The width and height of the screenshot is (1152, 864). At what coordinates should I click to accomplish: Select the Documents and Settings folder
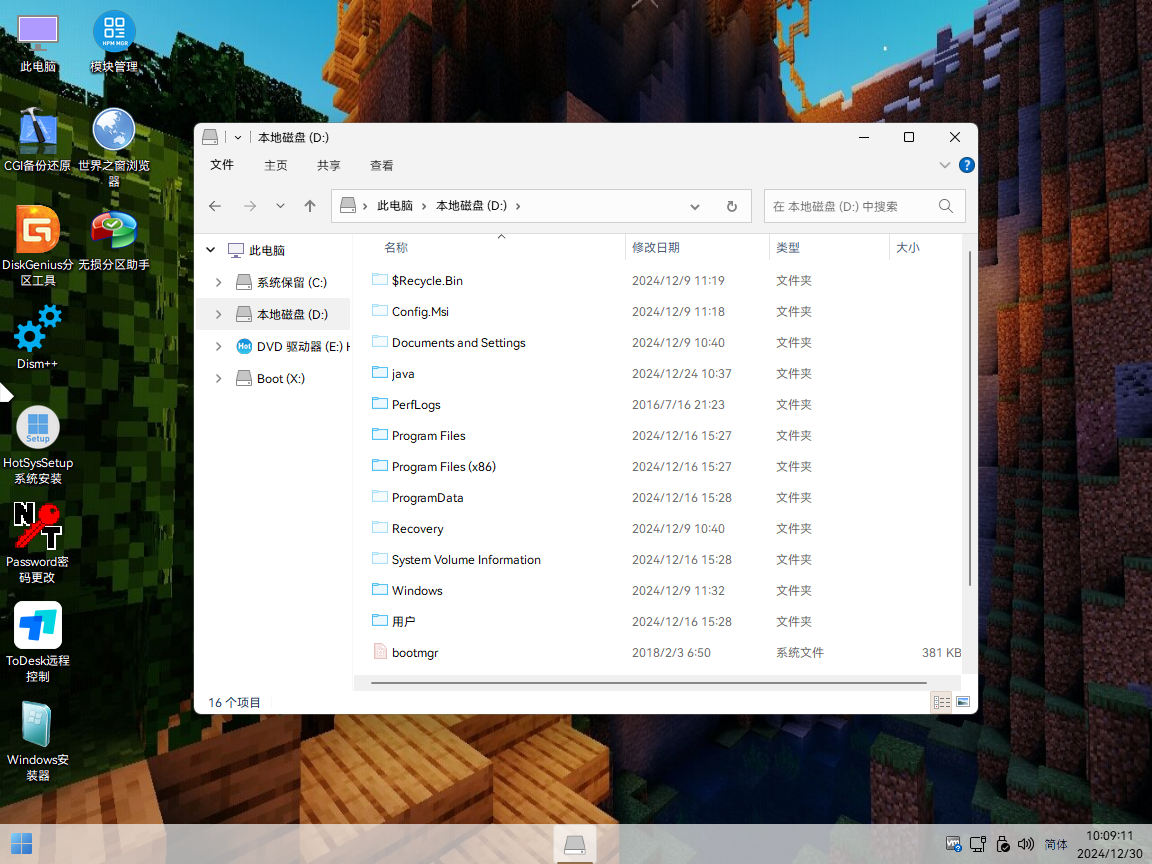458,342
